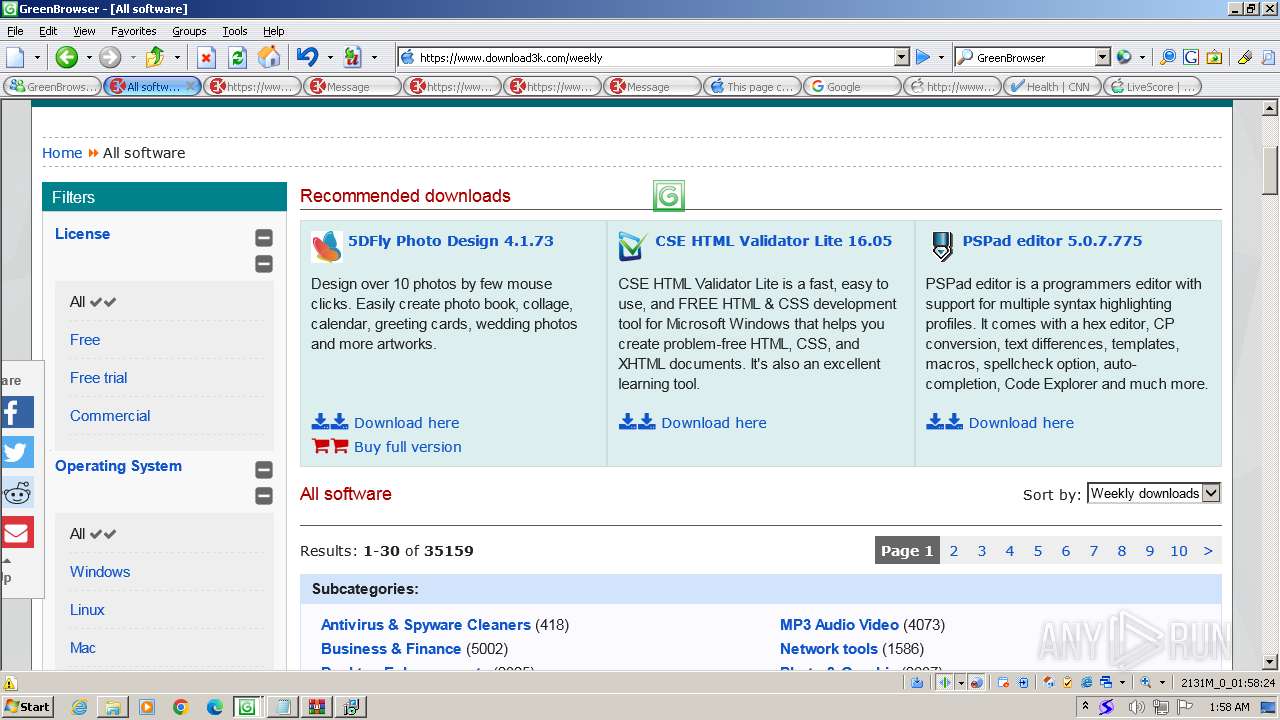This screenshot has width=1280, height=720.
Task: Click the volume icon in system tray
Action: tap(1137, 707)
